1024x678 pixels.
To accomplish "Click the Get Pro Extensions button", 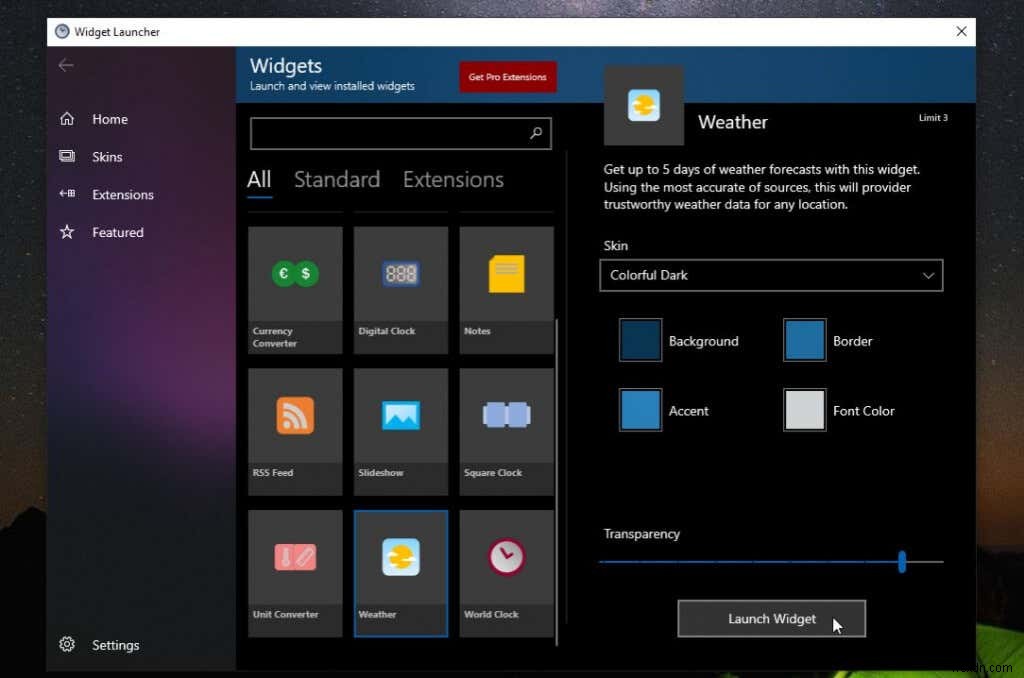I will click(x=507, y=76).
